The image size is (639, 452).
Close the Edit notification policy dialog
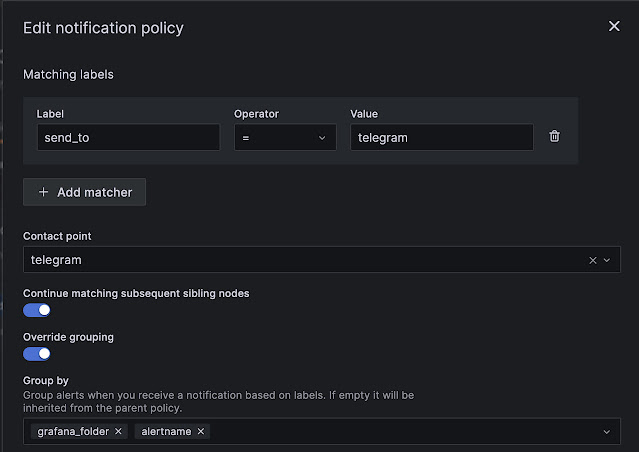coord(614,27)
